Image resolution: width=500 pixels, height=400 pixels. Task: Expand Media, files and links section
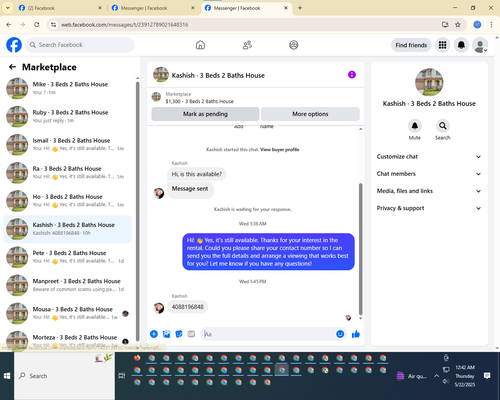(x=429, y=191)
